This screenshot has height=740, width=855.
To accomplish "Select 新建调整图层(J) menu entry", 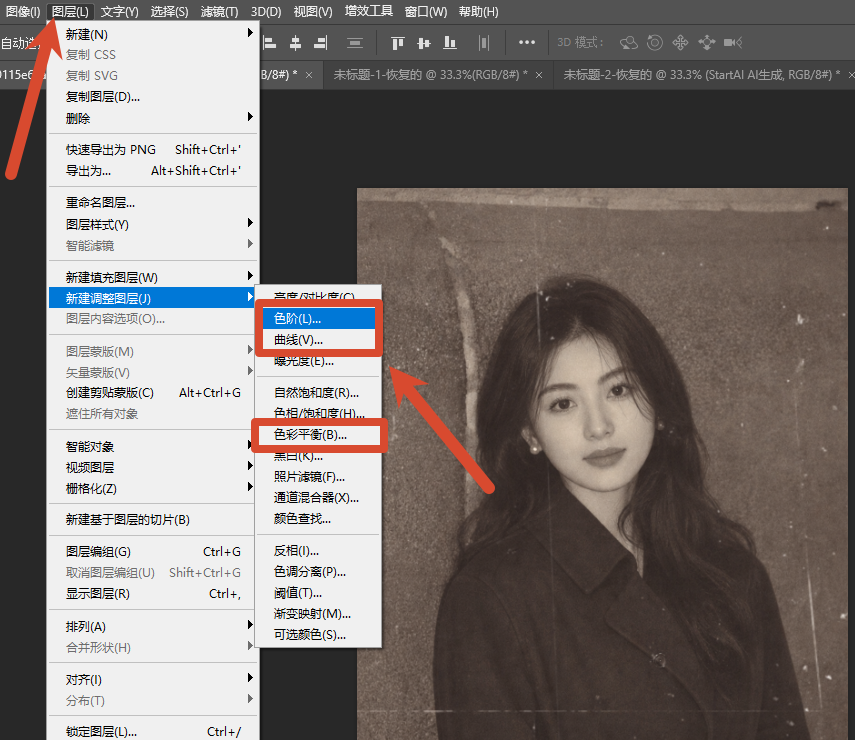I will click(152, 298).
